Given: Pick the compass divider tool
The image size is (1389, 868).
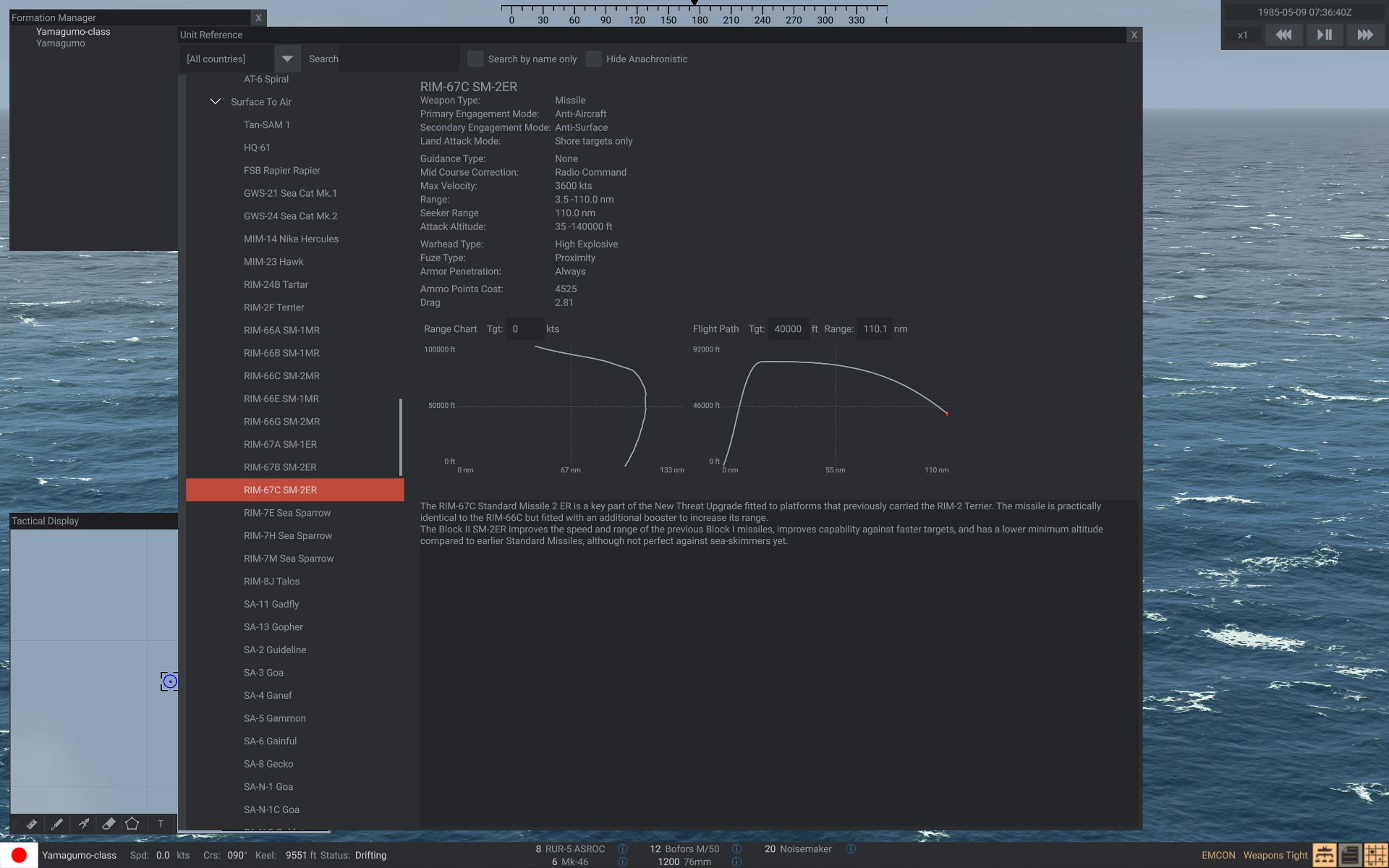Looking at the screenshot, I should pyautogui.click(x=84, y=824).
